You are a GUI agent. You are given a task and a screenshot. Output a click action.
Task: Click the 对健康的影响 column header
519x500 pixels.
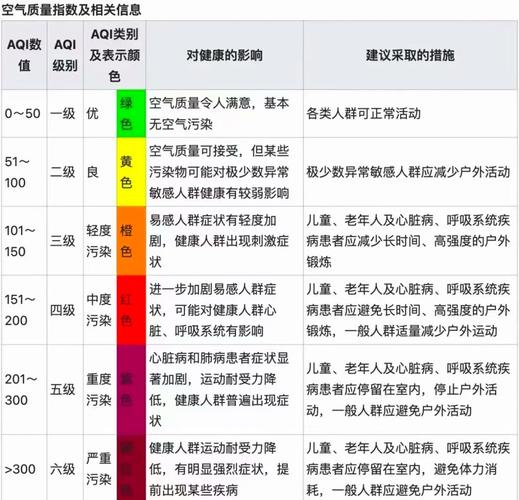pyautogui.click(x=224, y=55)
